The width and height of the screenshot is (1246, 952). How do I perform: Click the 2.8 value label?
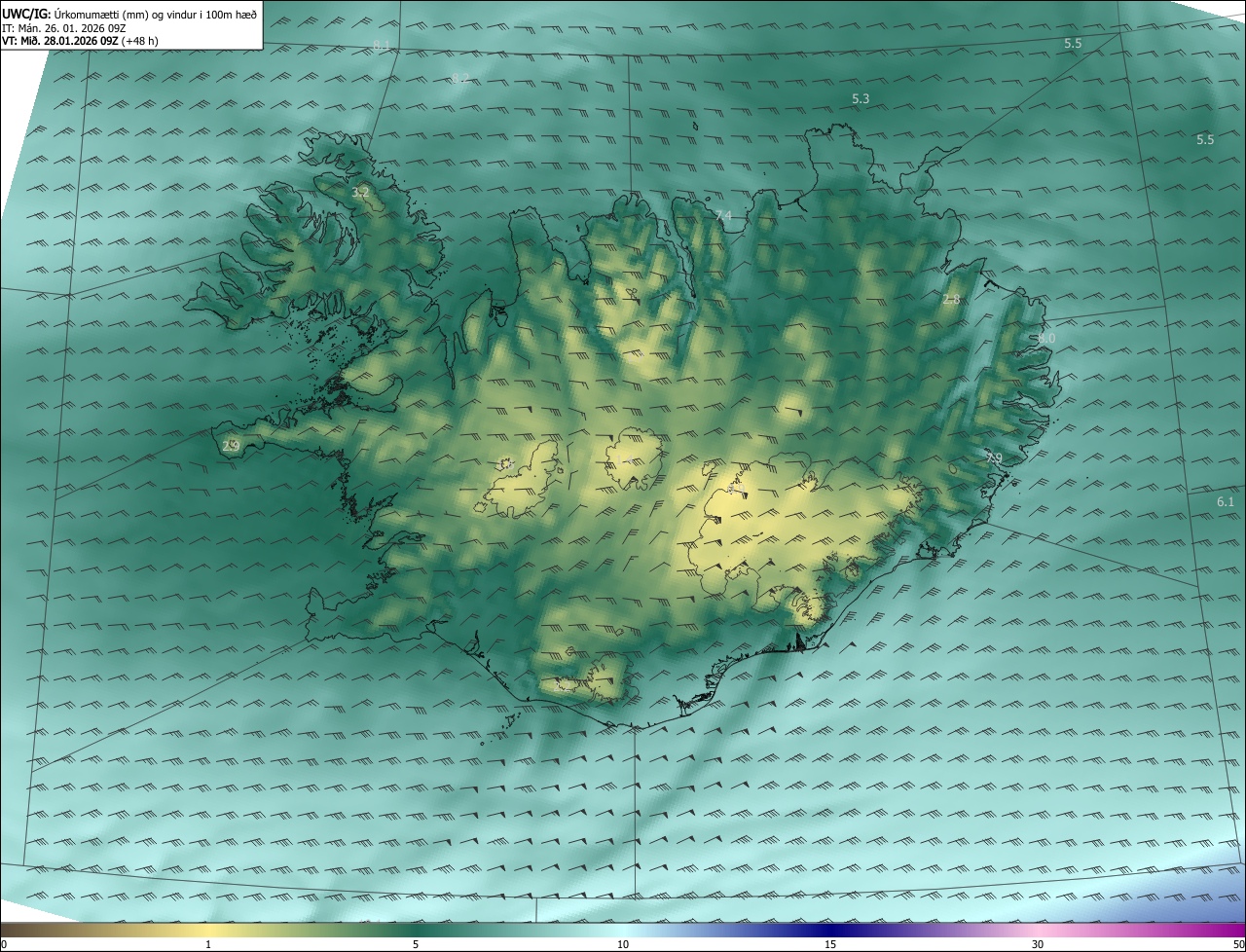tap(951, 299)
